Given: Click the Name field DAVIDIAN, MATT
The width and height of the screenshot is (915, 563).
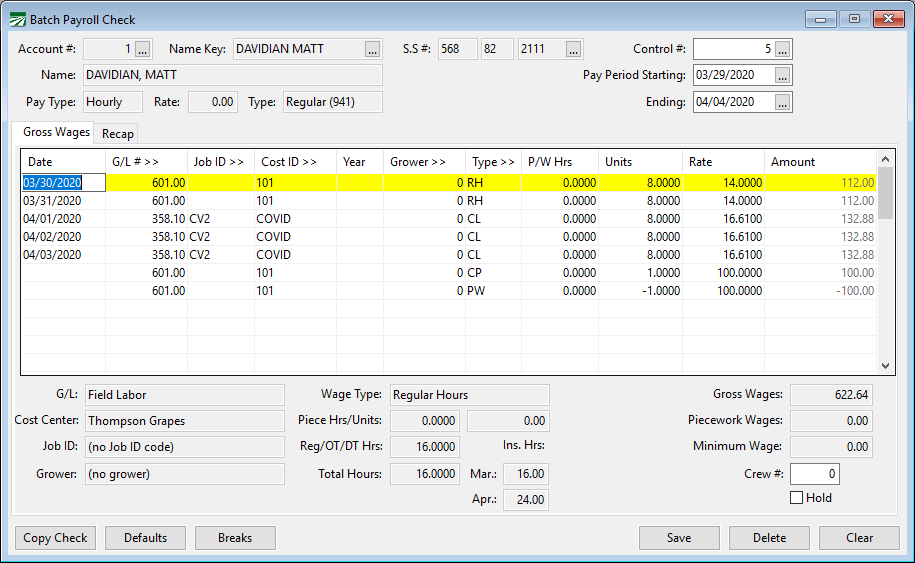Looking at the screenshot, I should click(x=233, y=75).
